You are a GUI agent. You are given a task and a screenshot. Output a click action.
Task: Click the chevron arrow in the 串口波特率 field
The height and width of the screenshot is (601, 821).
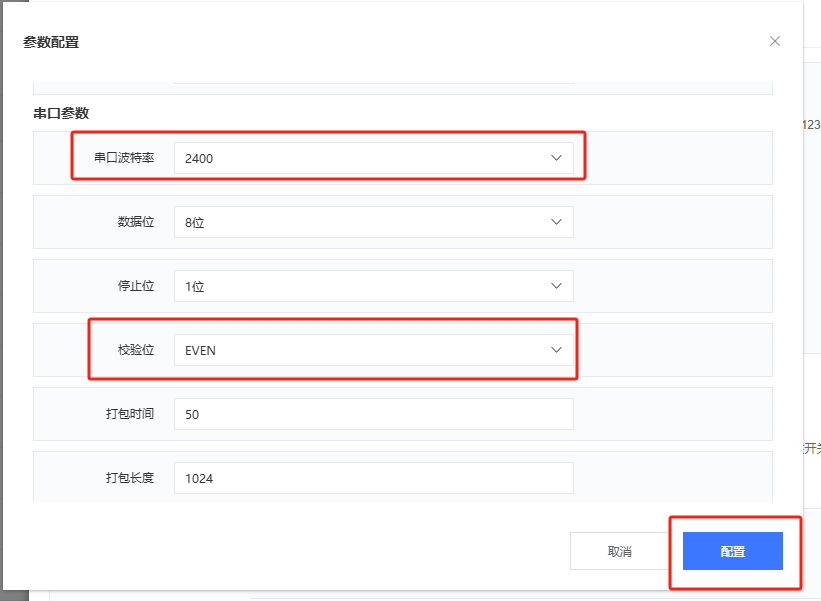[x=557, y=158]
